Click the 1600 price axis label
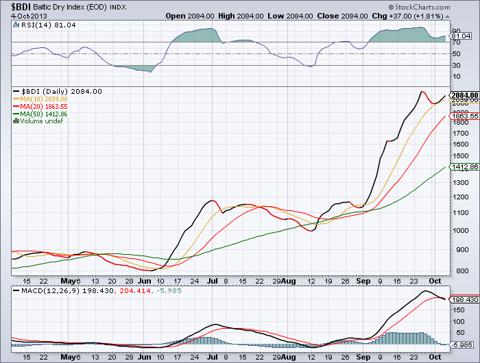Image resolution: width=480 pixels, height=363 pixels. coord(460,144)
